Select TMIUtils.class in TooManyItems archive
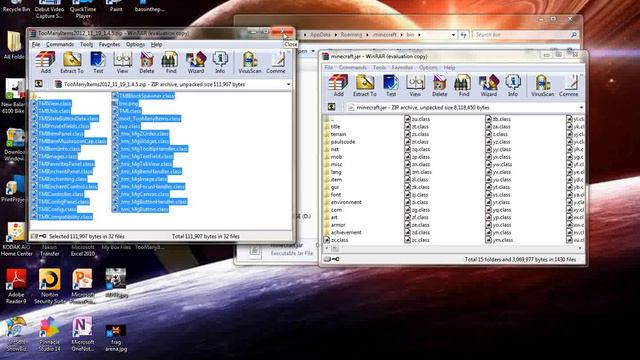The width and height of the screenshot is (640, 360). [x=51, y=111]
